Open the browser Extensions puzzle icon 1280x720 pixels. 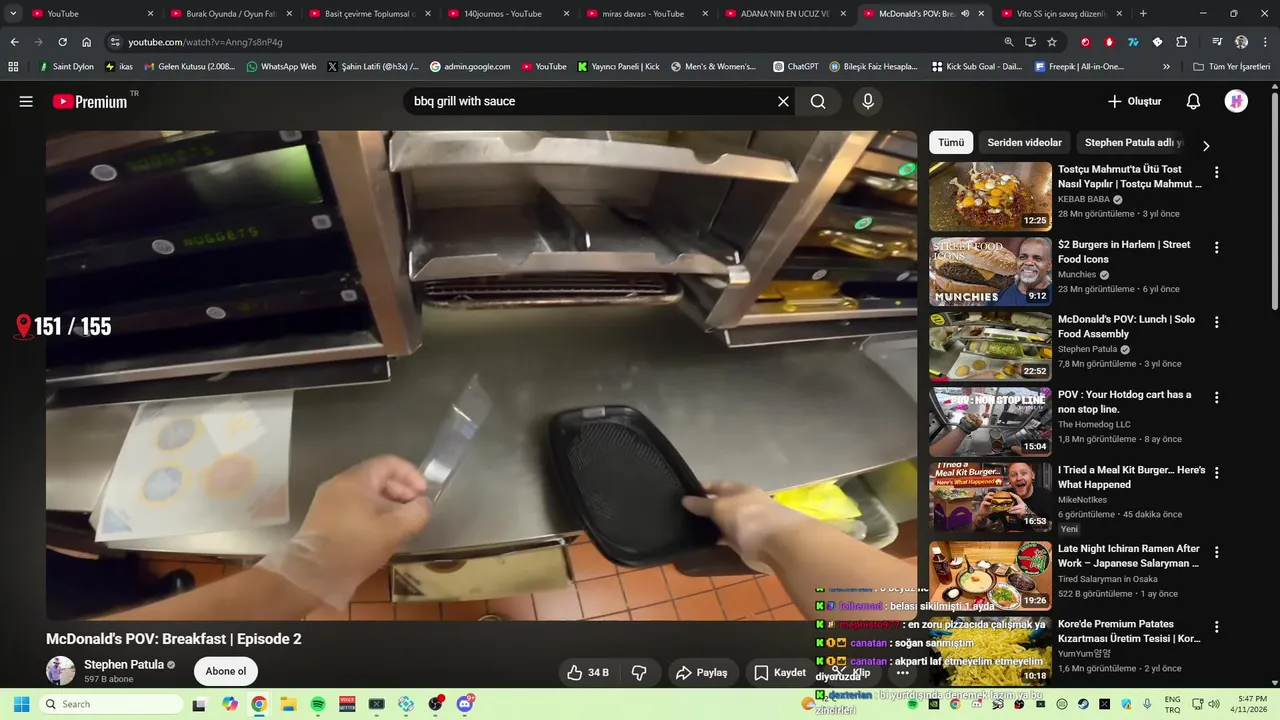point(1181,42)
